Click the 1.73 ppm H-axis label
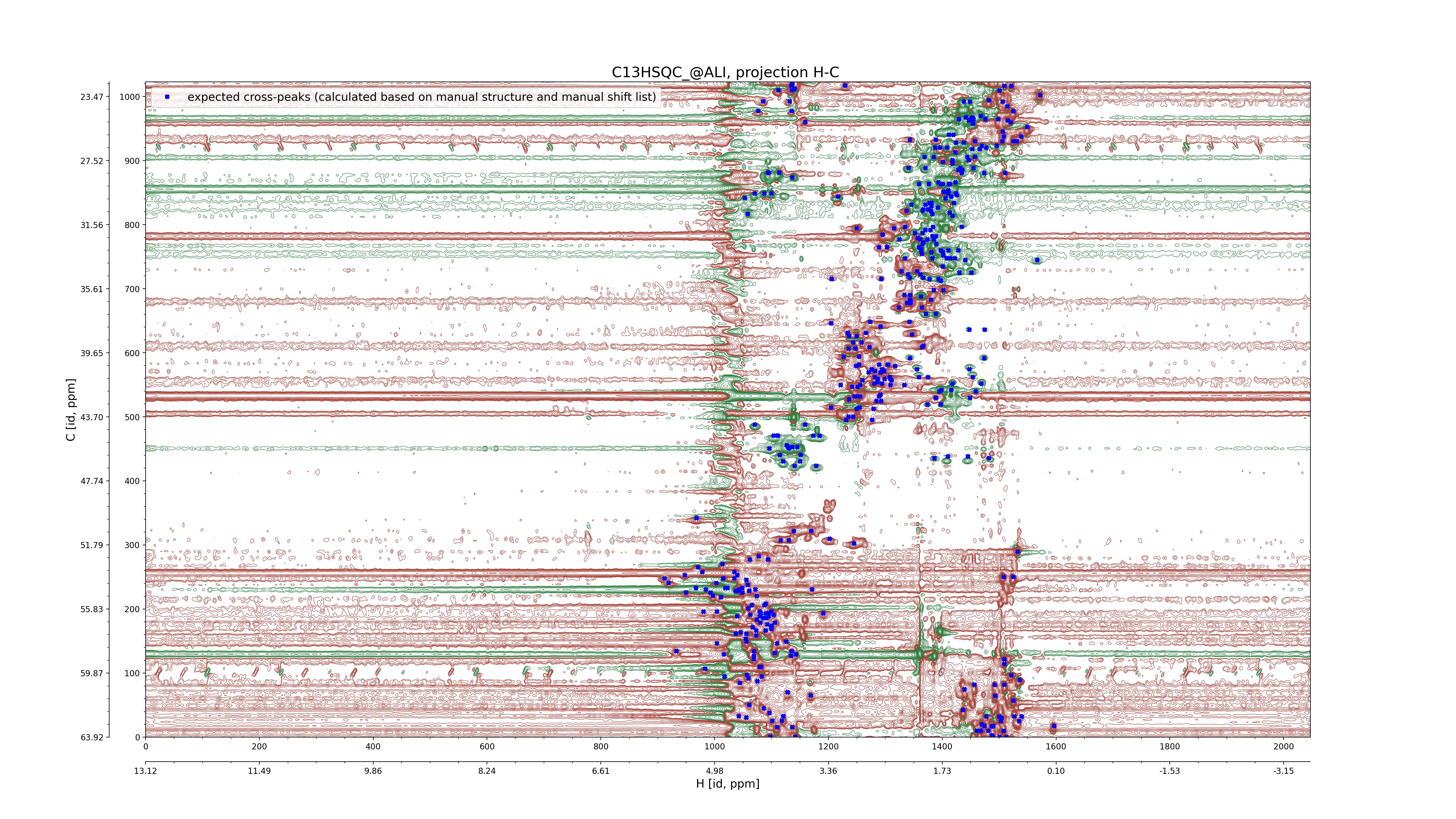 click(x=942, y=771)
